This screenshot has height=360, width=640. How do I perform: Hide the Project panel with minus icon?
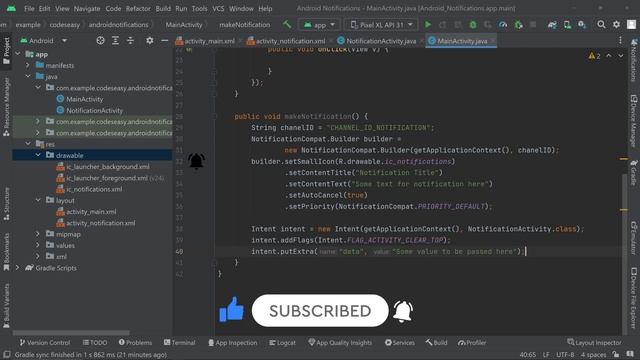[164, 40]
